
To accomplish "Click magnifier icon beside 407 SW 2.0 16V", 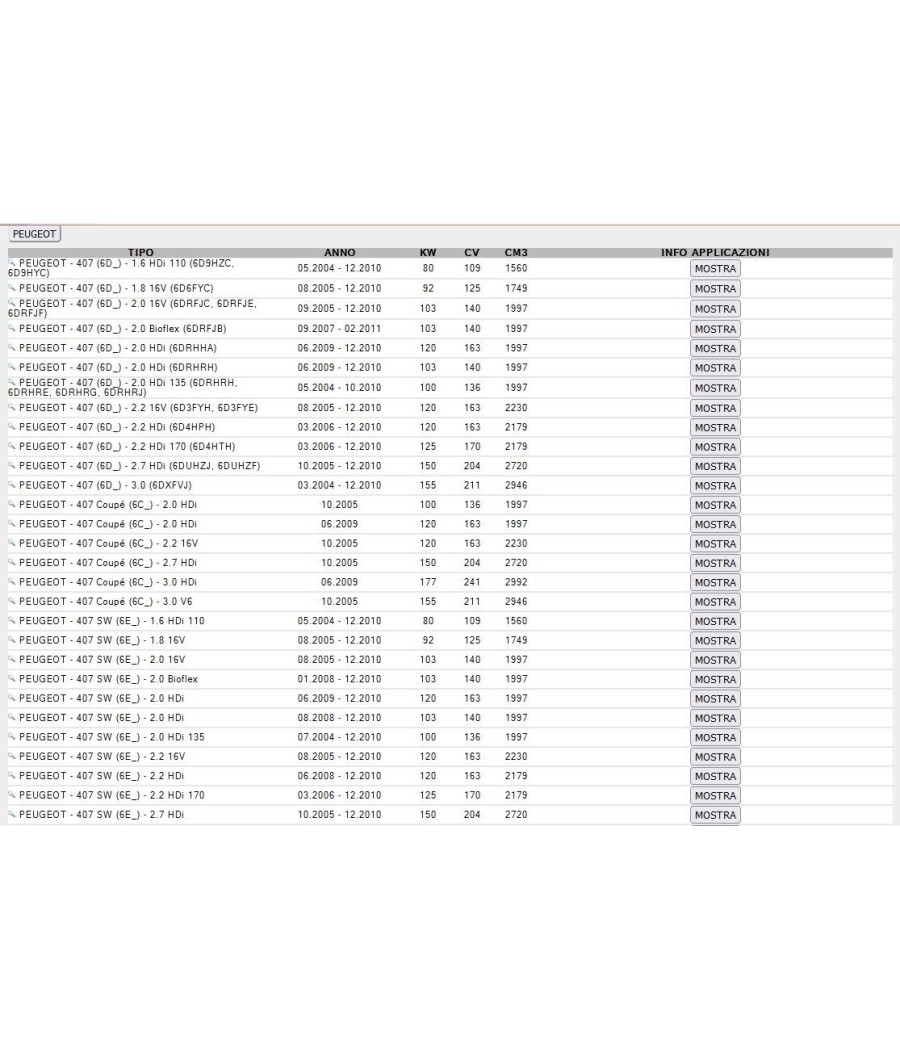I will point(12,659).
